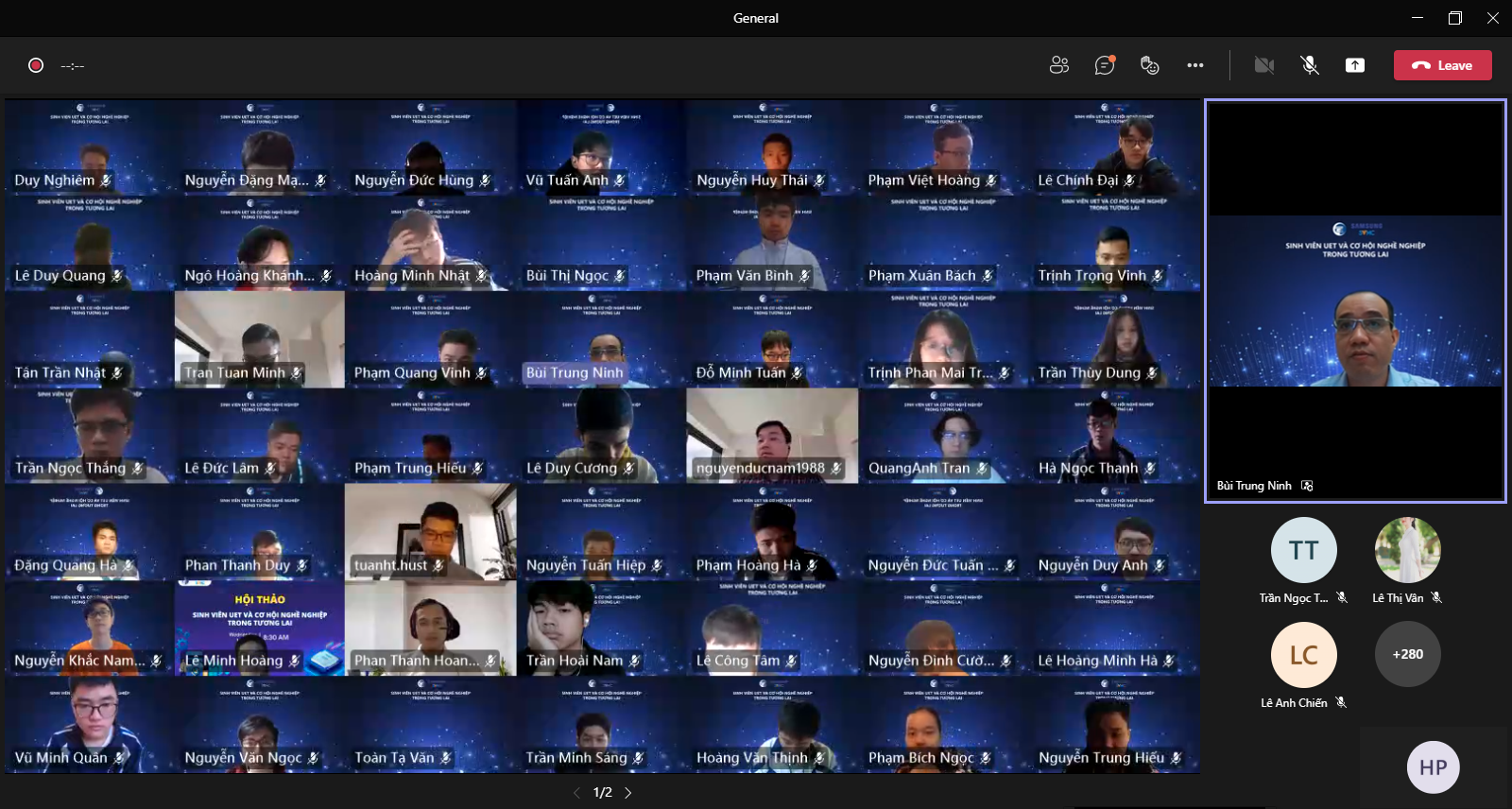Click the red recording indicator

[36, 65]
